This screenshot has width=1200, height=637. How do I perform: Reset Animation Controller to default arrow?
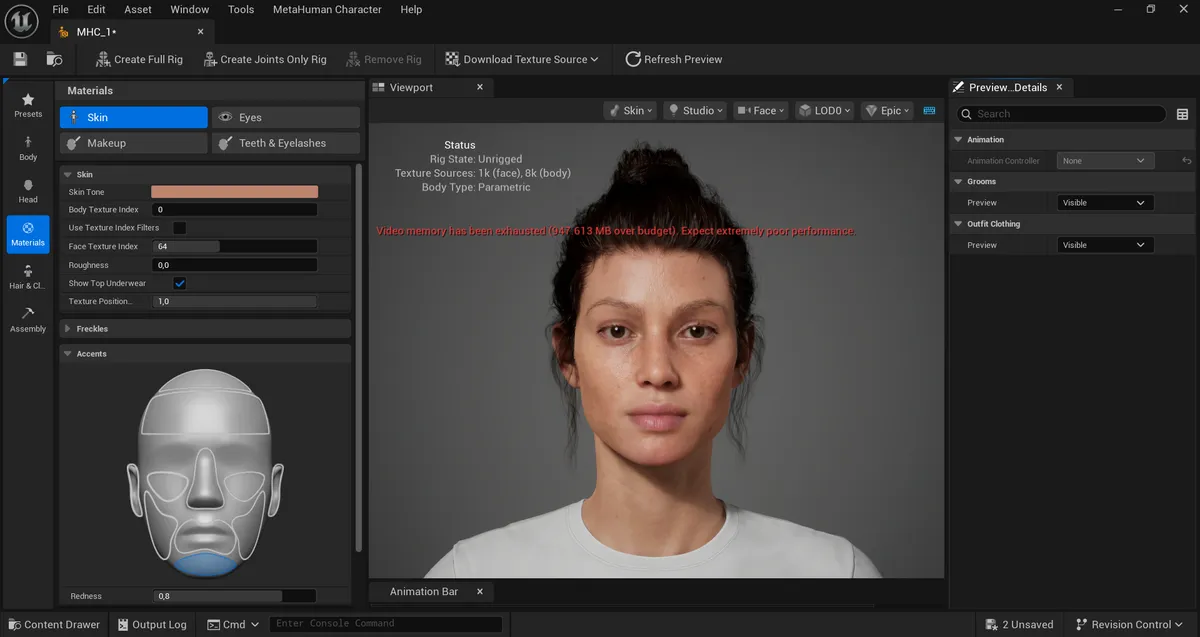(x=1187, y=160)
